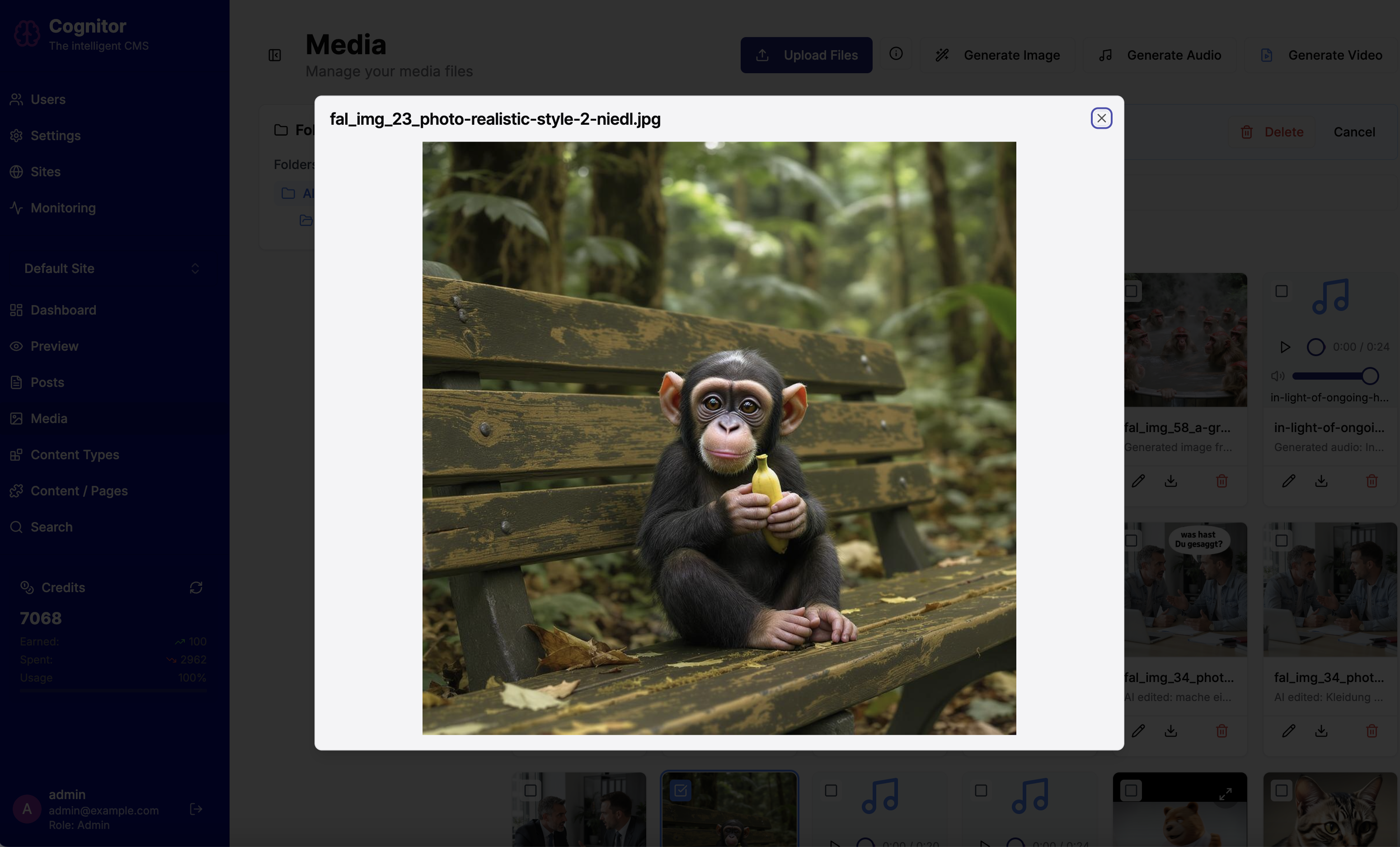
Task: Collapse the sidebar via the panel toggle icon
Action: [274, 55]
